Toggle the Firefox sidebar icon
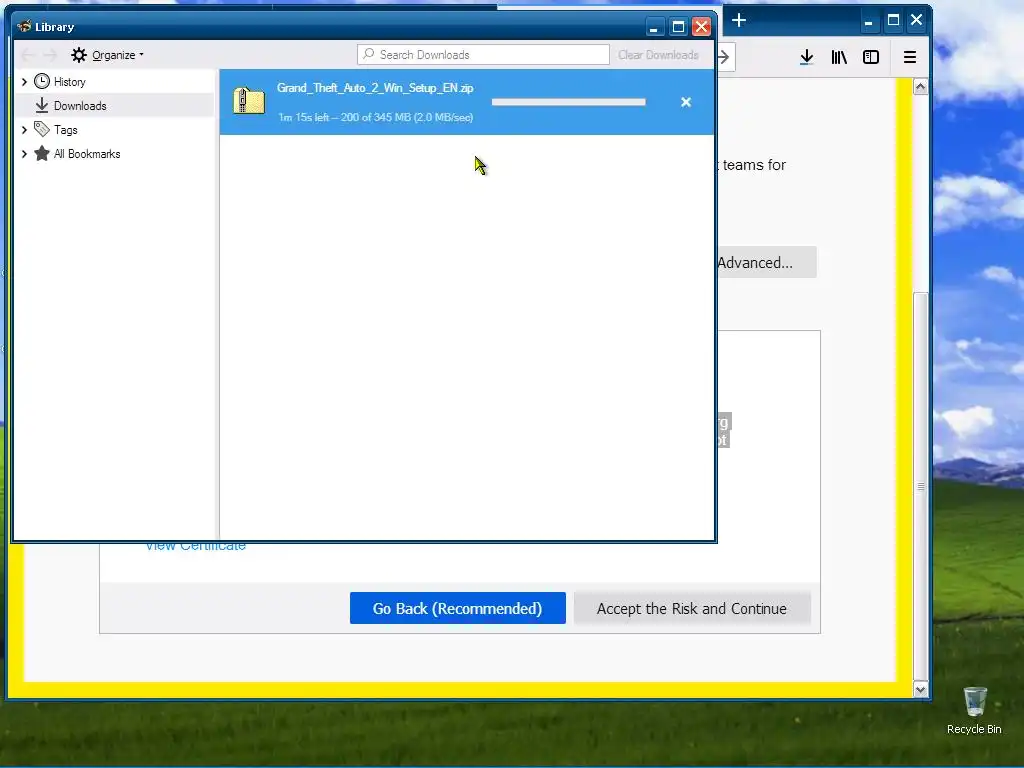 (x=871, y=57)
